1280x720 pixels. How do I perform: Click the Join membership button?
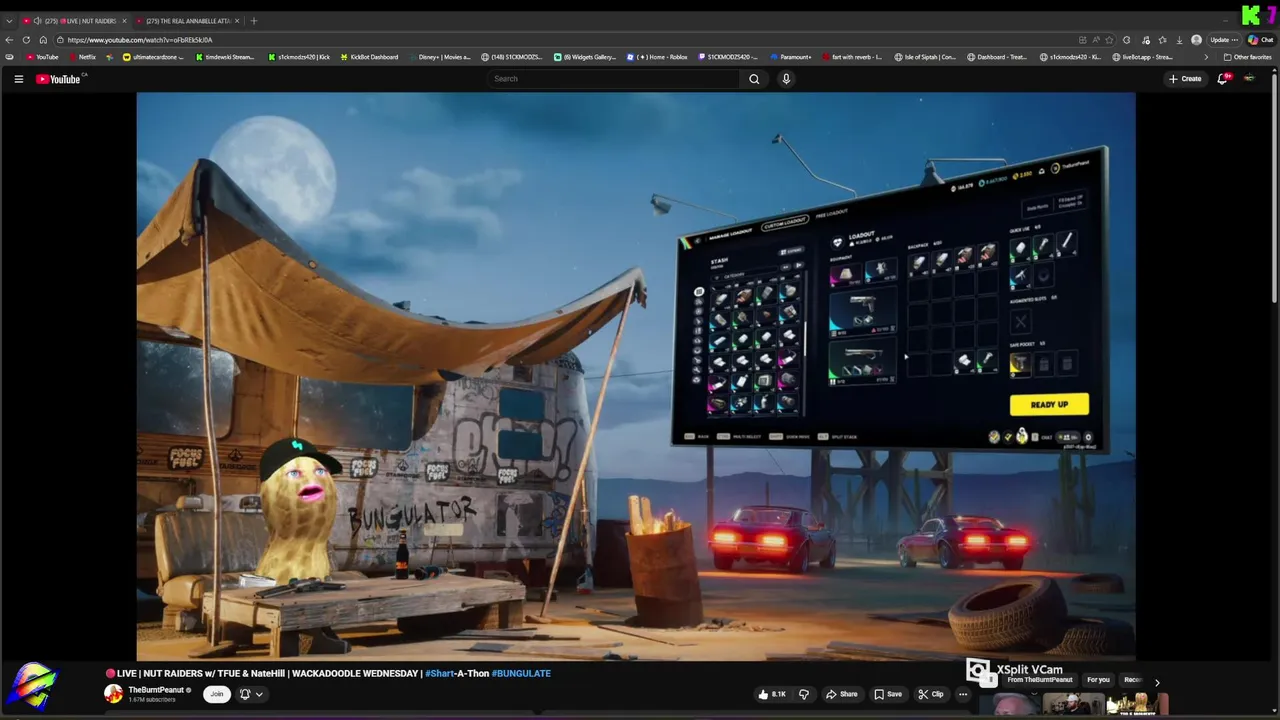coord(216,694)
